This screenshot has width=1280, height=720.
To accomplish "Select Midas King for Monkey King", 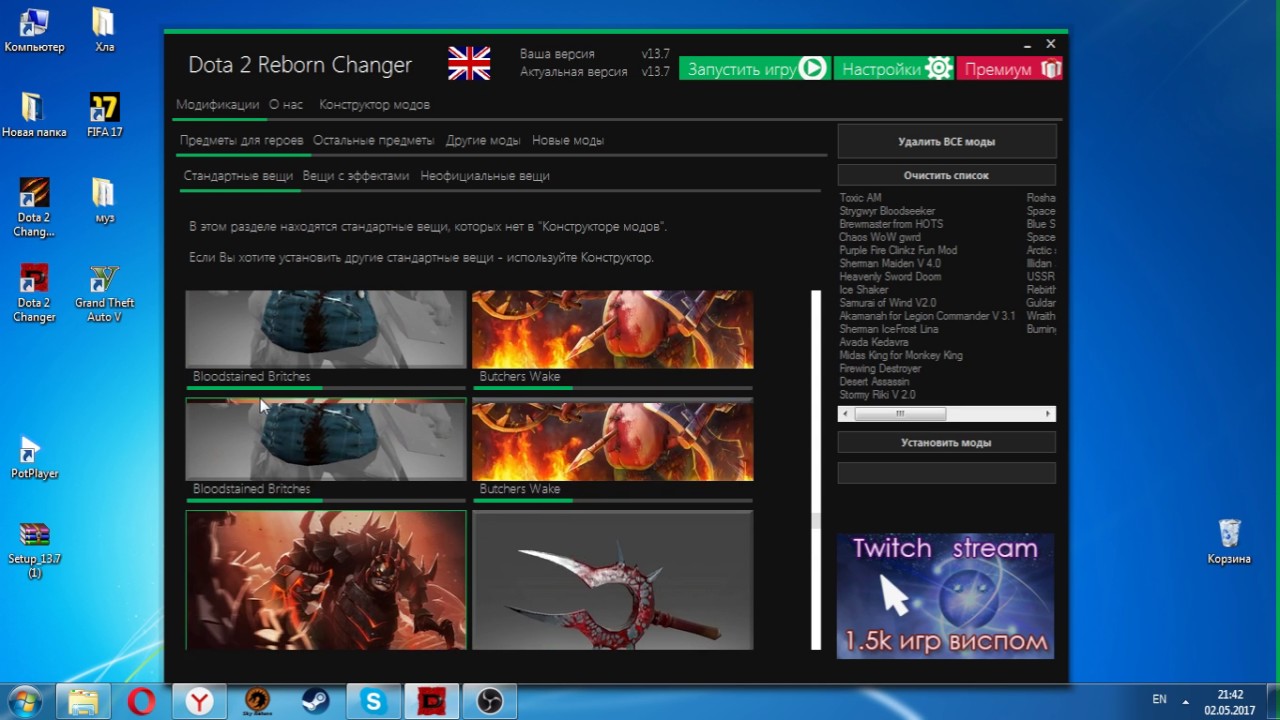I will [x=901, y=355].
